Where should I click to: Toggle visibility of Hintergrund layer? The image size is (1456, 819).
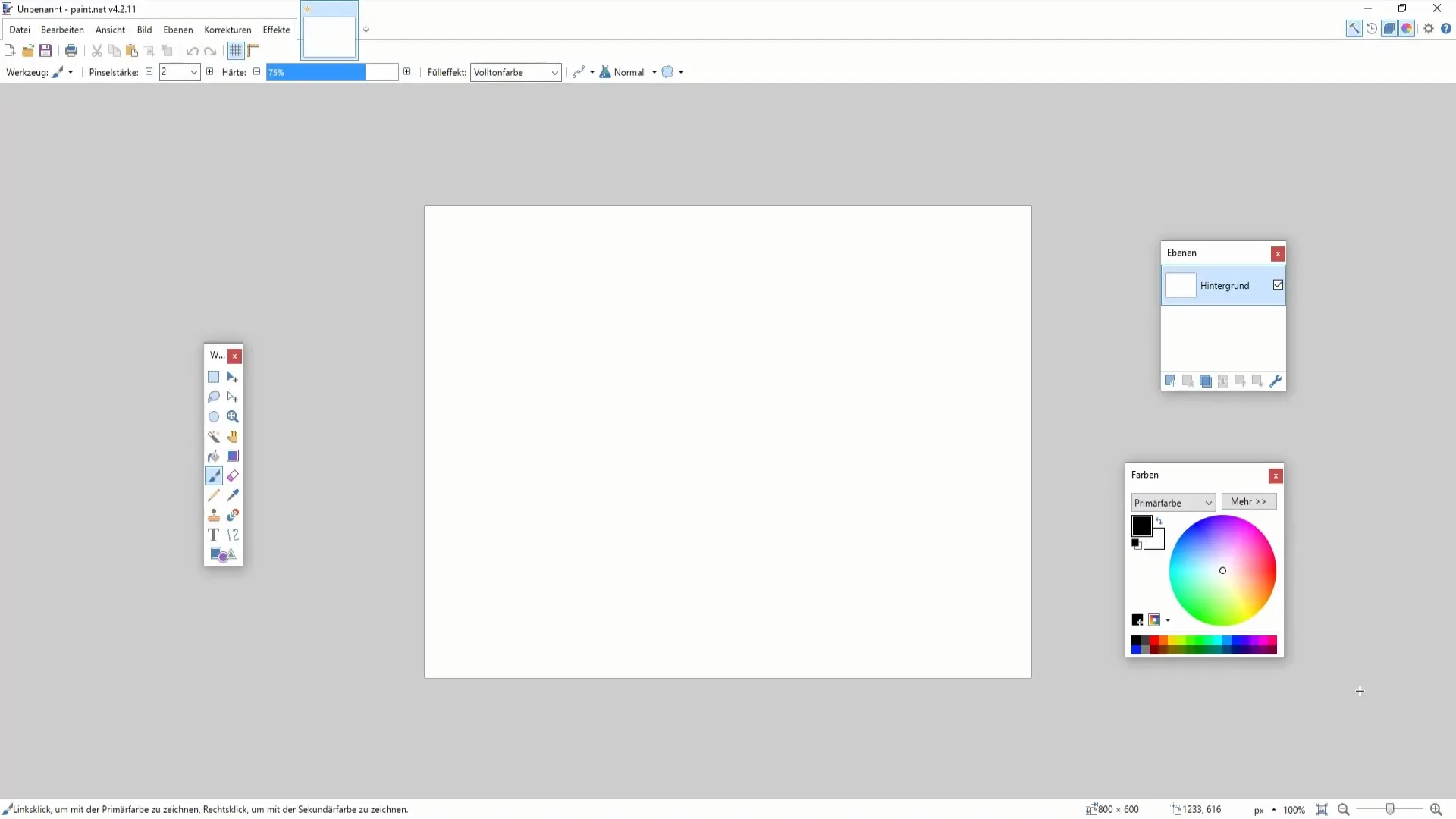[x=1278, y=285]
